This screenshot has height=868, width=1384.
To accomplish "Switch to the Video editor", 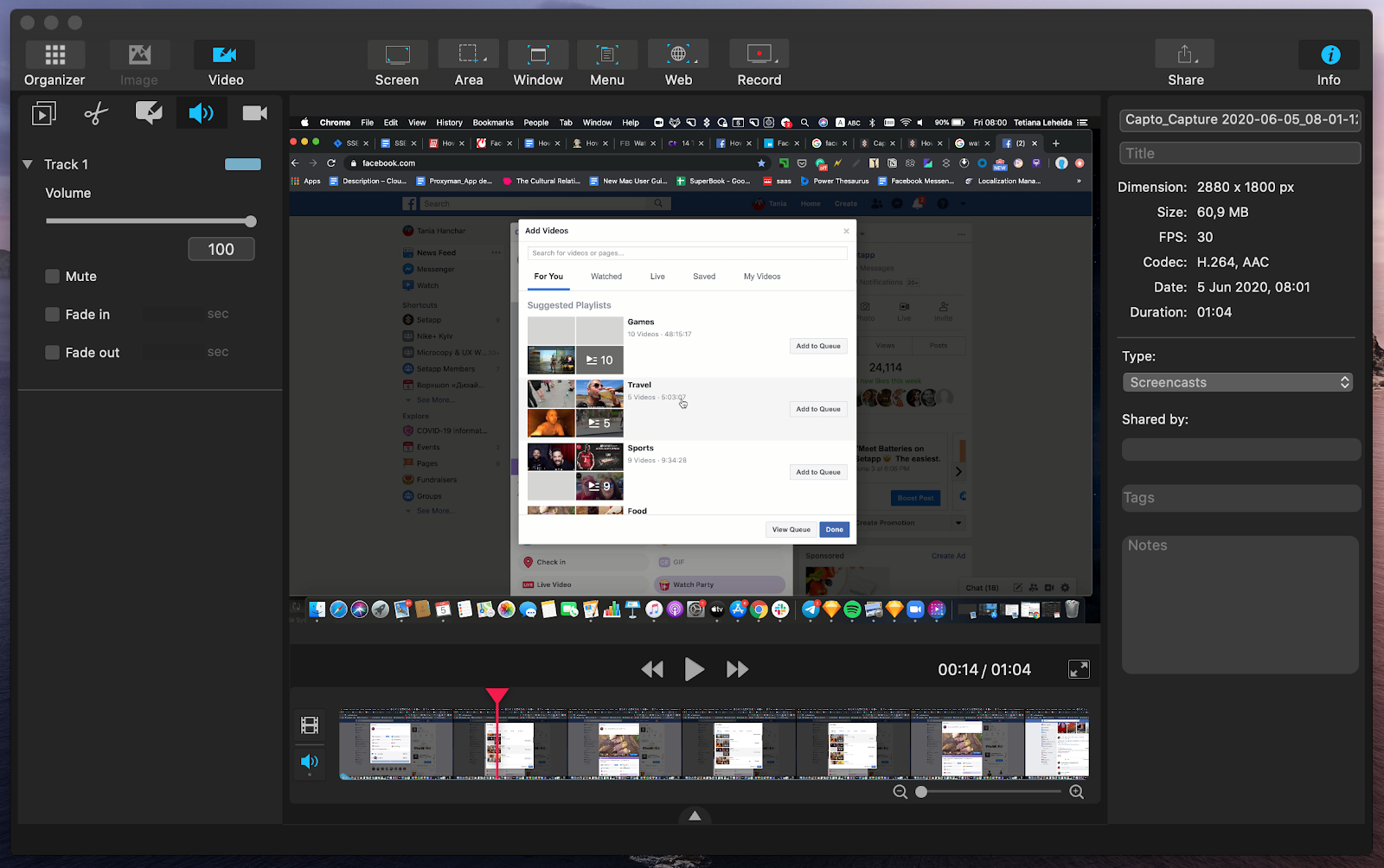I will [x=225, y=64].
